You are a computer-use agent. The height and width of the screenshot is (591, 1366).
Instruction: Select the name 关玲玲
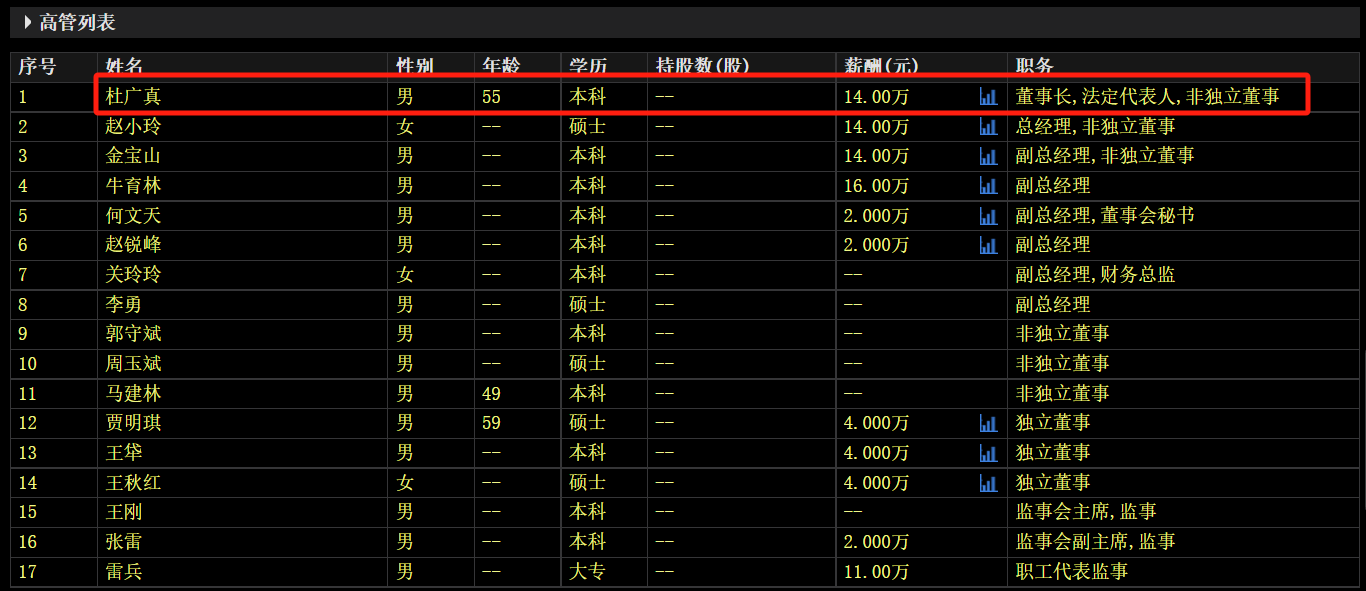pyautogui.click(x=133, y=275)
